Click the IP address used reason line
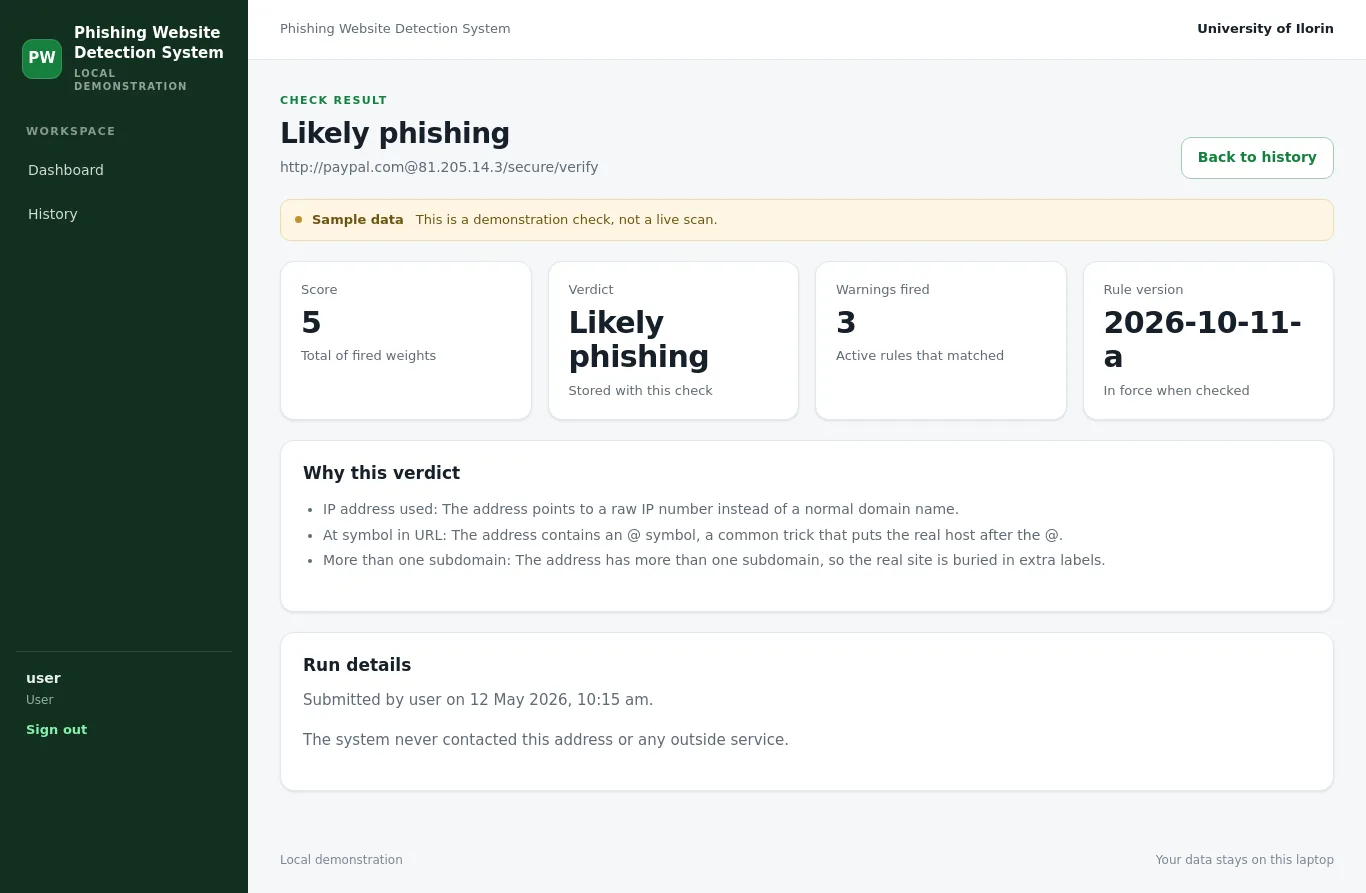1366x893 pixels. (641, 509)
